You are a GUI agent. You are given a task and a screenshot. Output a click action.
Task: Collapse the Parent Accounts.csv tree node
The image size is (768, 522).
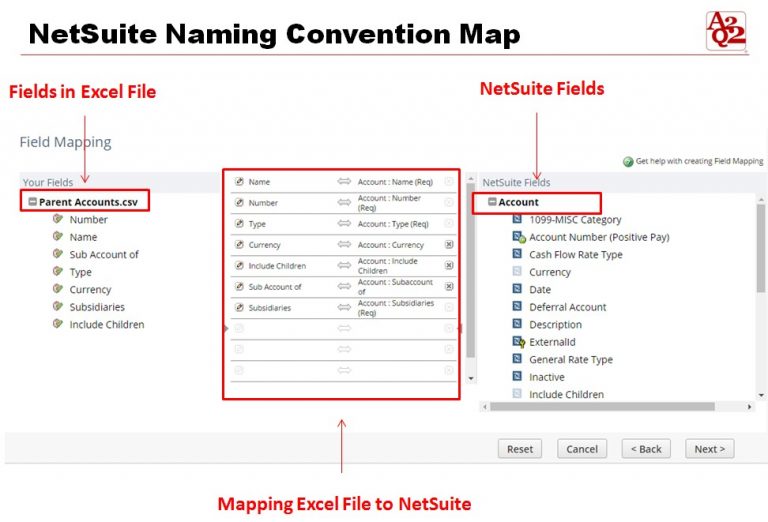click(x=33, y=202)
